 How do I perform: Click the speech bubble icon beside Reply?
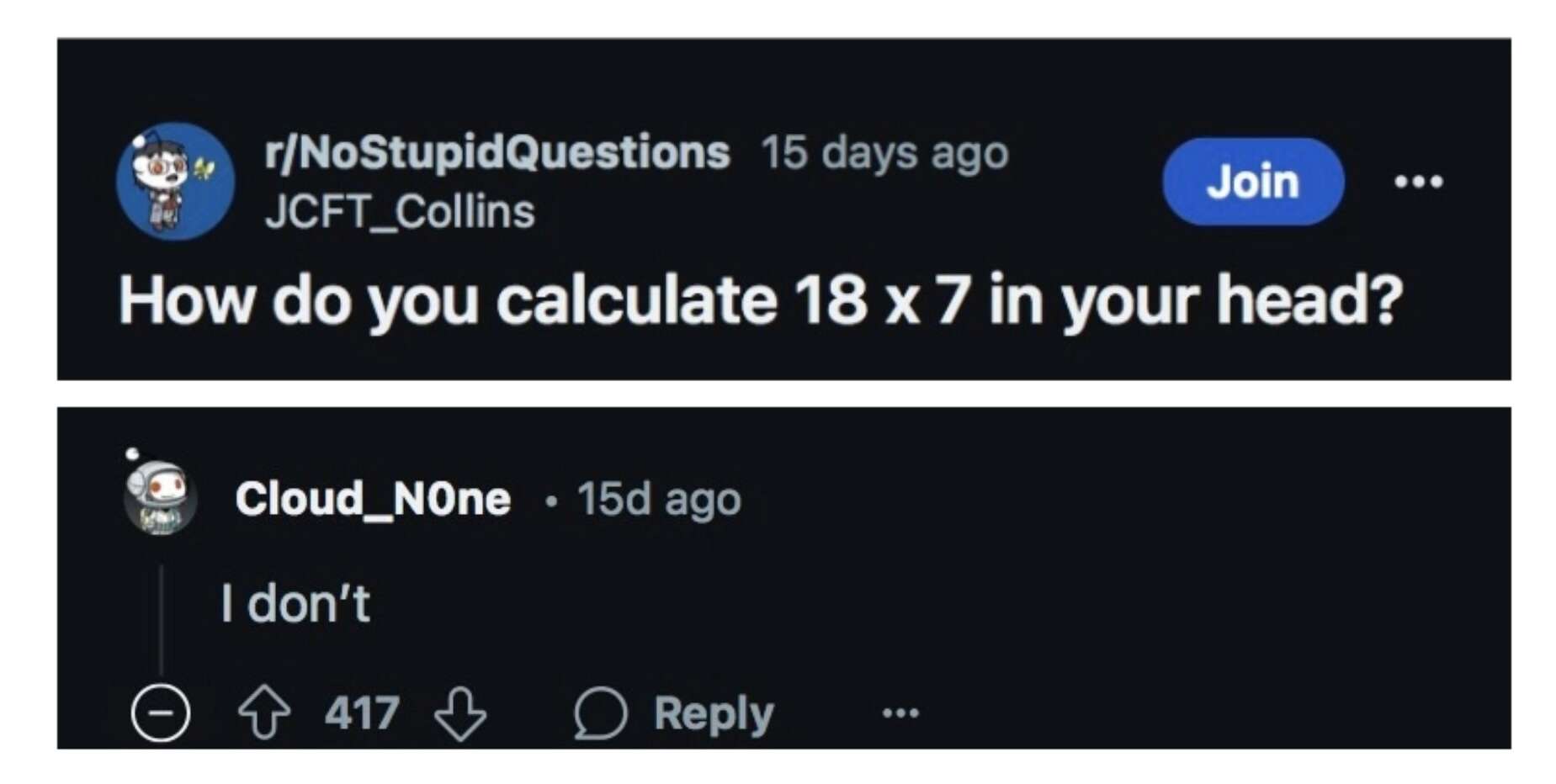600,713
